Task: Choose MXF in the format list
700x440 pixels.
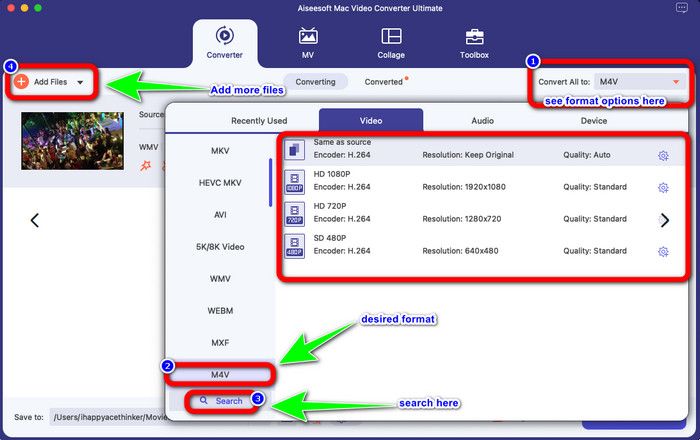Action: click(x=220, y=343)
